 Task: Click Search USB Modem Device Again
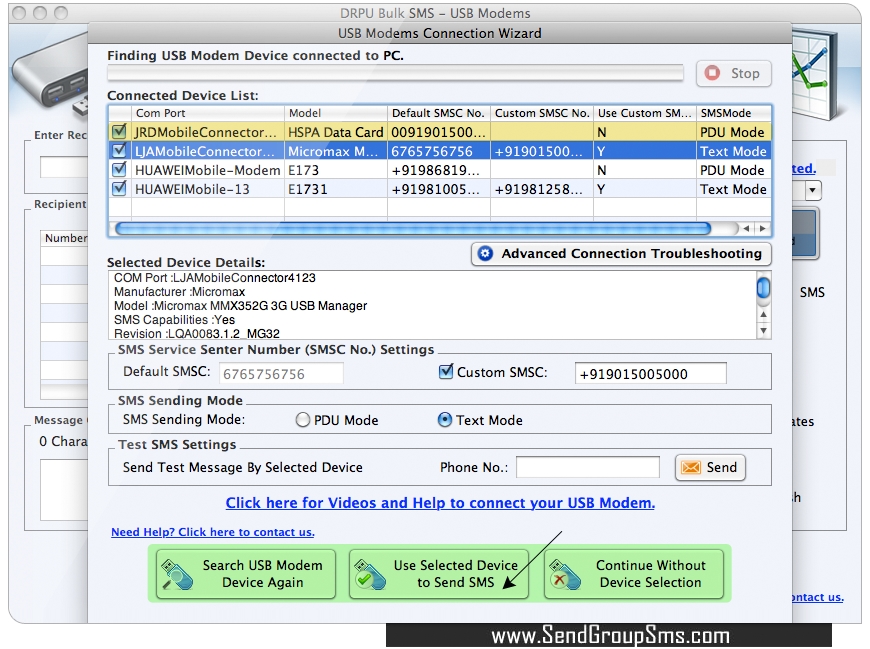tap(246, 574)
